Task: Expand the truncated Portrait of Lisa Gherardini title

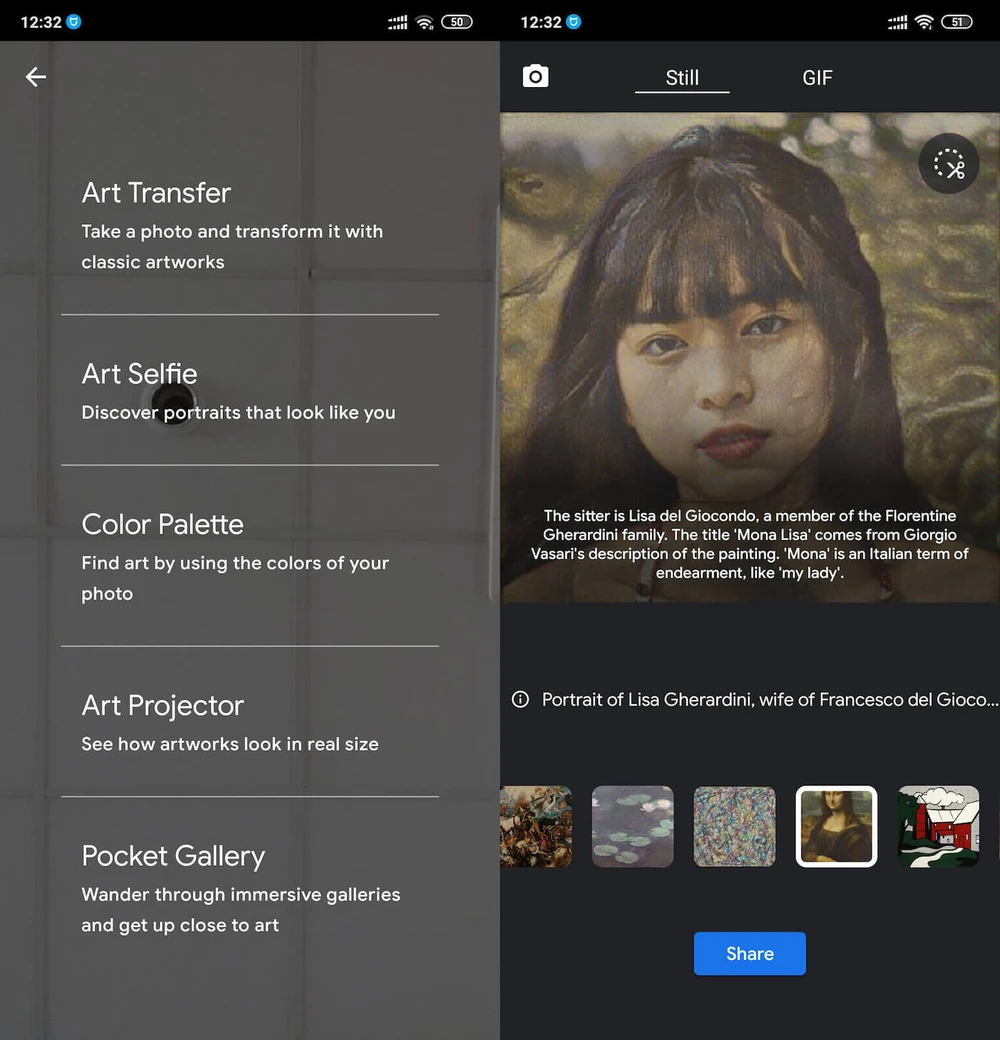Action: point(768,700)
